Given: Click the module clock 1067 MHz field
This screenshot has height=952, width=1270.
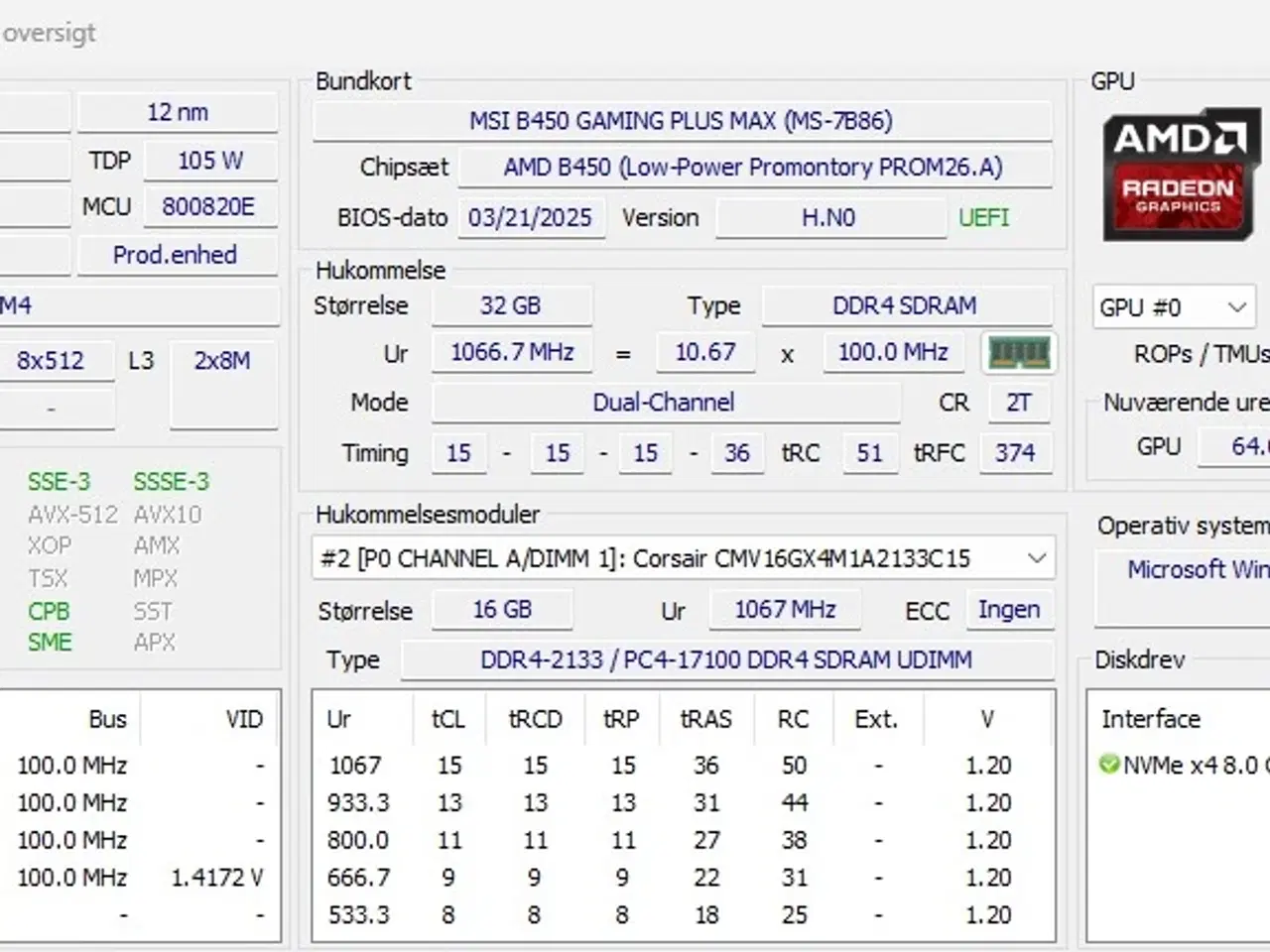Looking at the screenshot, I should click(x=785, y=609).
